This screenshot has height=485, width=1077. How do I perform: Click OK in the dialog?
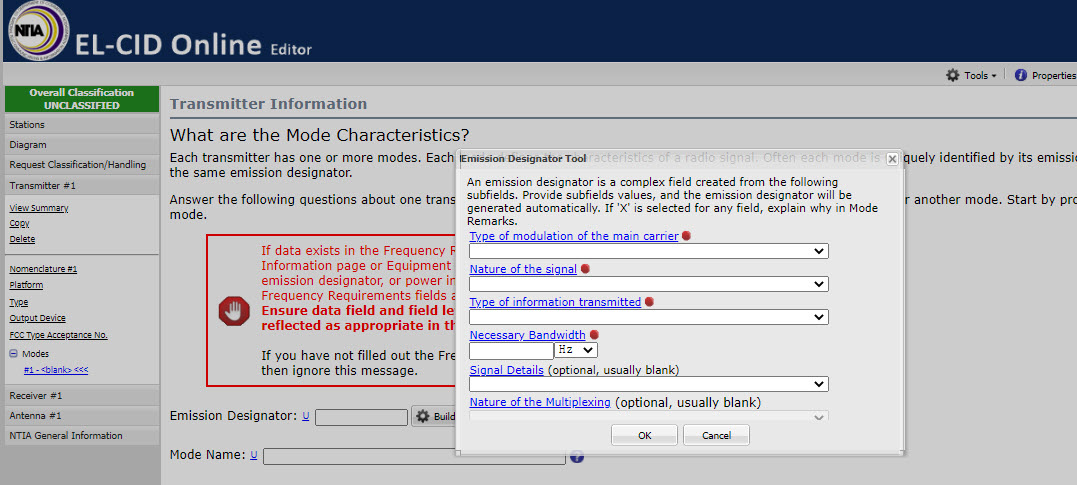coord(644,435)
